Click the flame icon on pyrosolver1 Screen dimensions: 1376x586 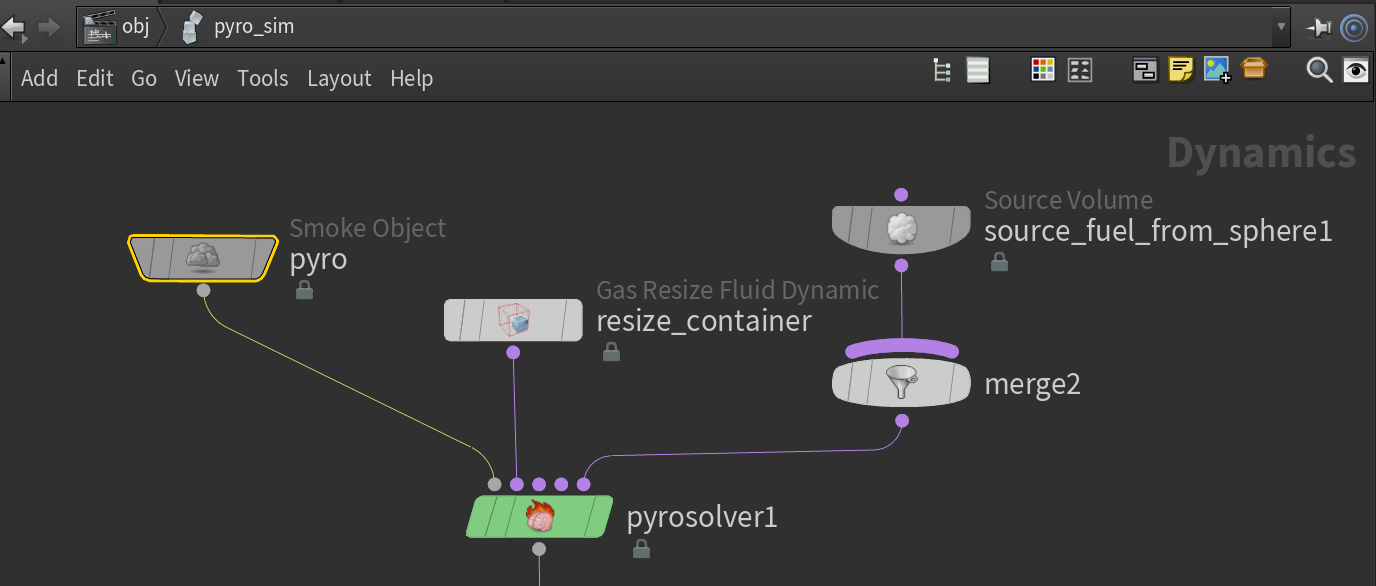click(540, 515)
